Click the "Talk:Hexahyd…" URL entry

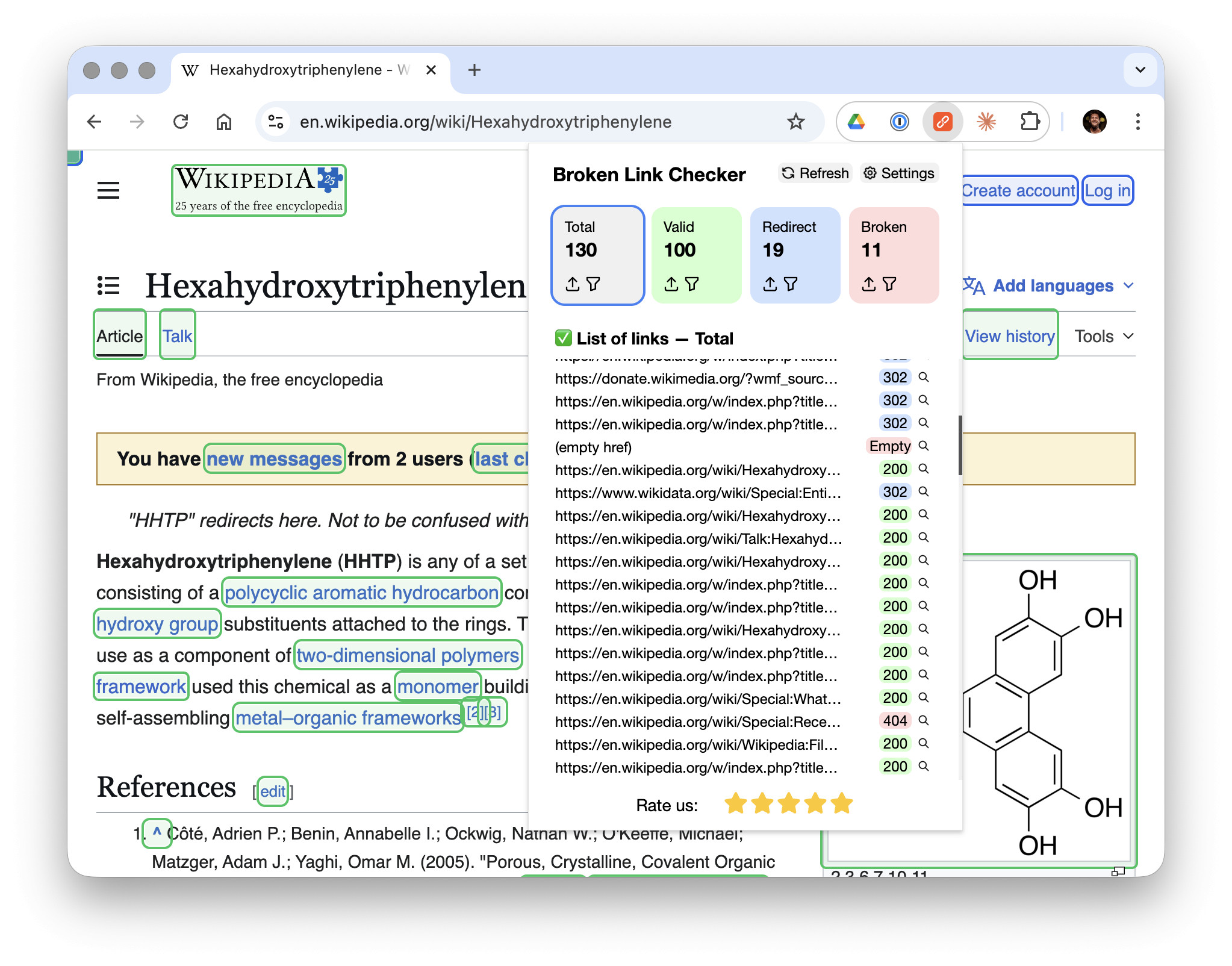[698, 538]
